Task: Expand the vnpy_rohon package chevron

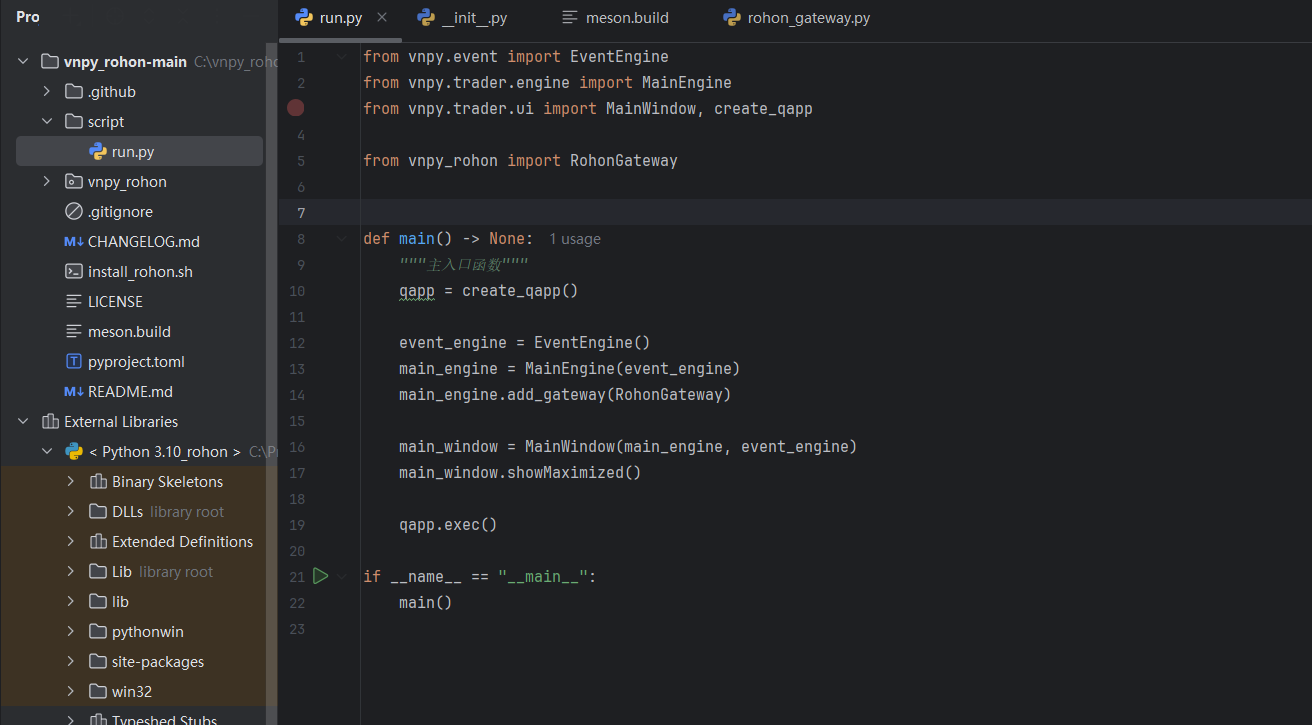Action: pos(47,182)
